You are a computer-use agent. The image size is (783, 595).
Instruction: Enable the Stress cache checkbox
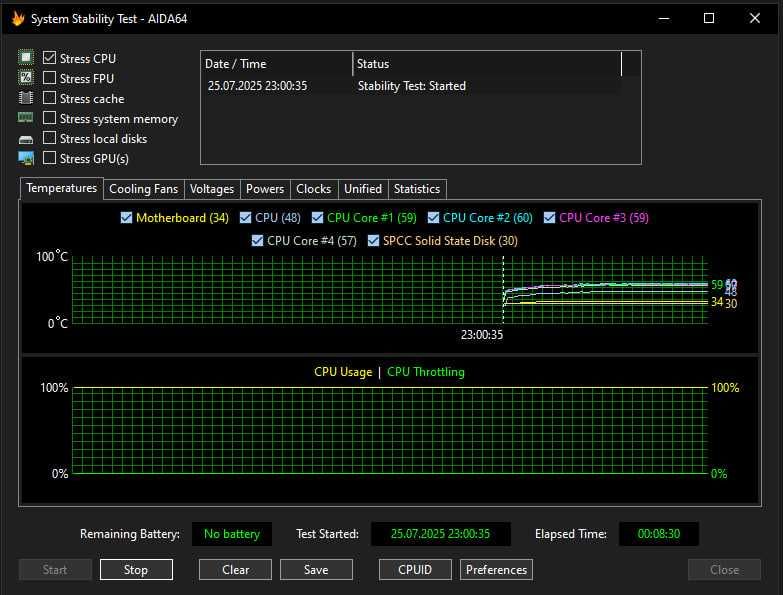tap(49, 98)
